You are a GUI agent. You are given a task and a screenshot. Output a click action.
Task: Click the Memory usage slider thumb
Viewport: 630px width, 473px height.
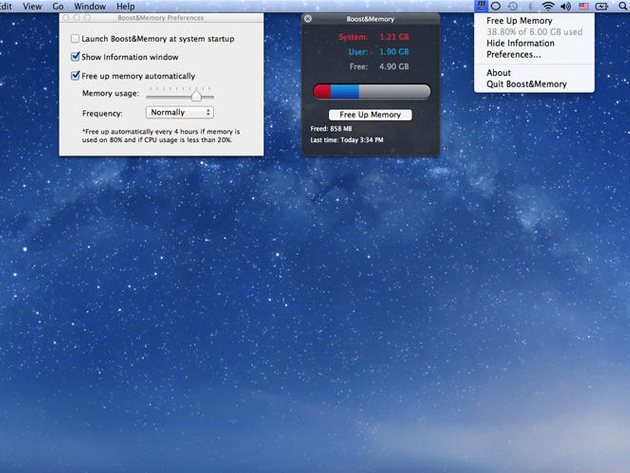196,96
